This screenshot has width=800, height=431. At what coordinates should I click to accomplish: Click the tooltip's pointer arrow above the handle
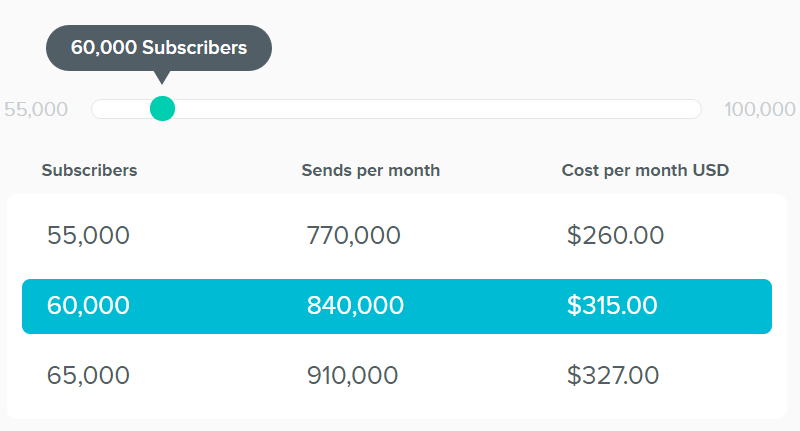162,78
